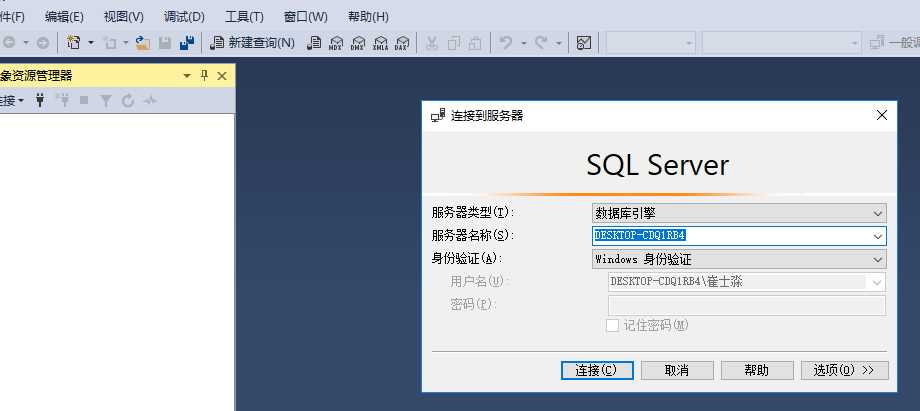Open the Redo history dropdown arrow
This screenshot has width=920, height=411.
(x=559, y=43)
